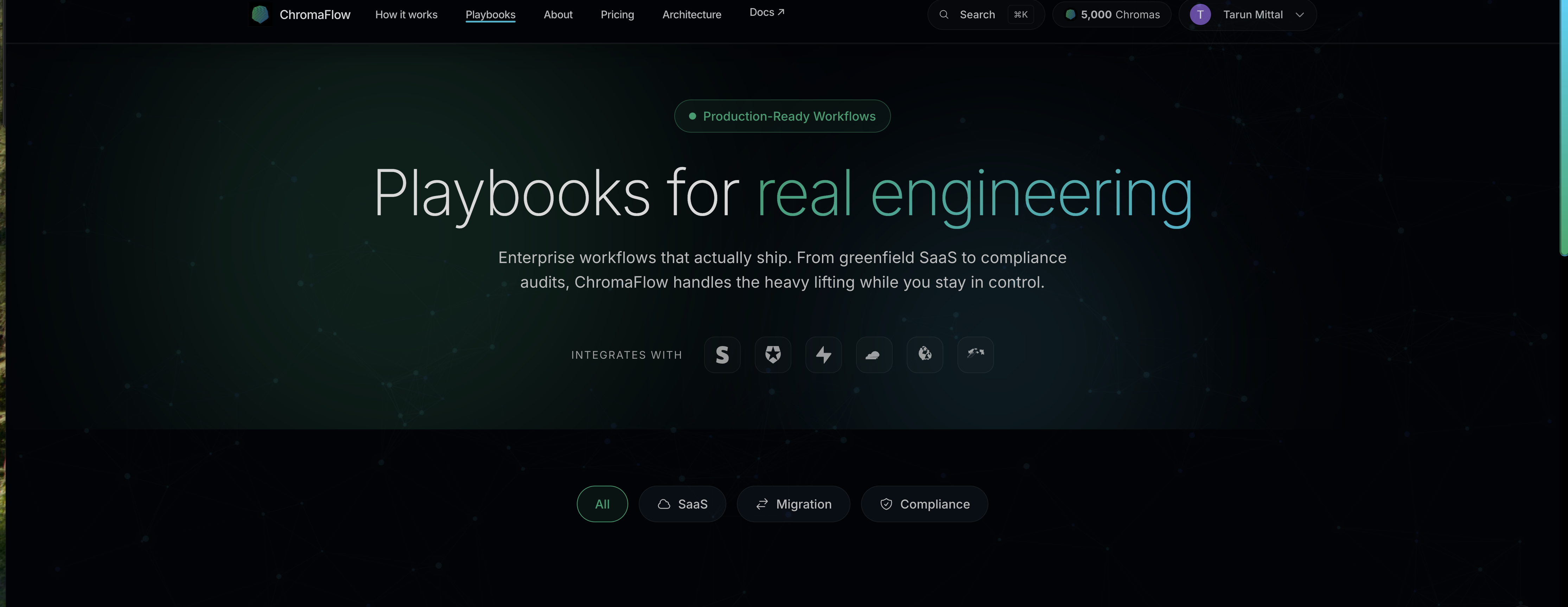1568x607 pixels.
Task: Click the Search field in header
Action: coord(976,14)
